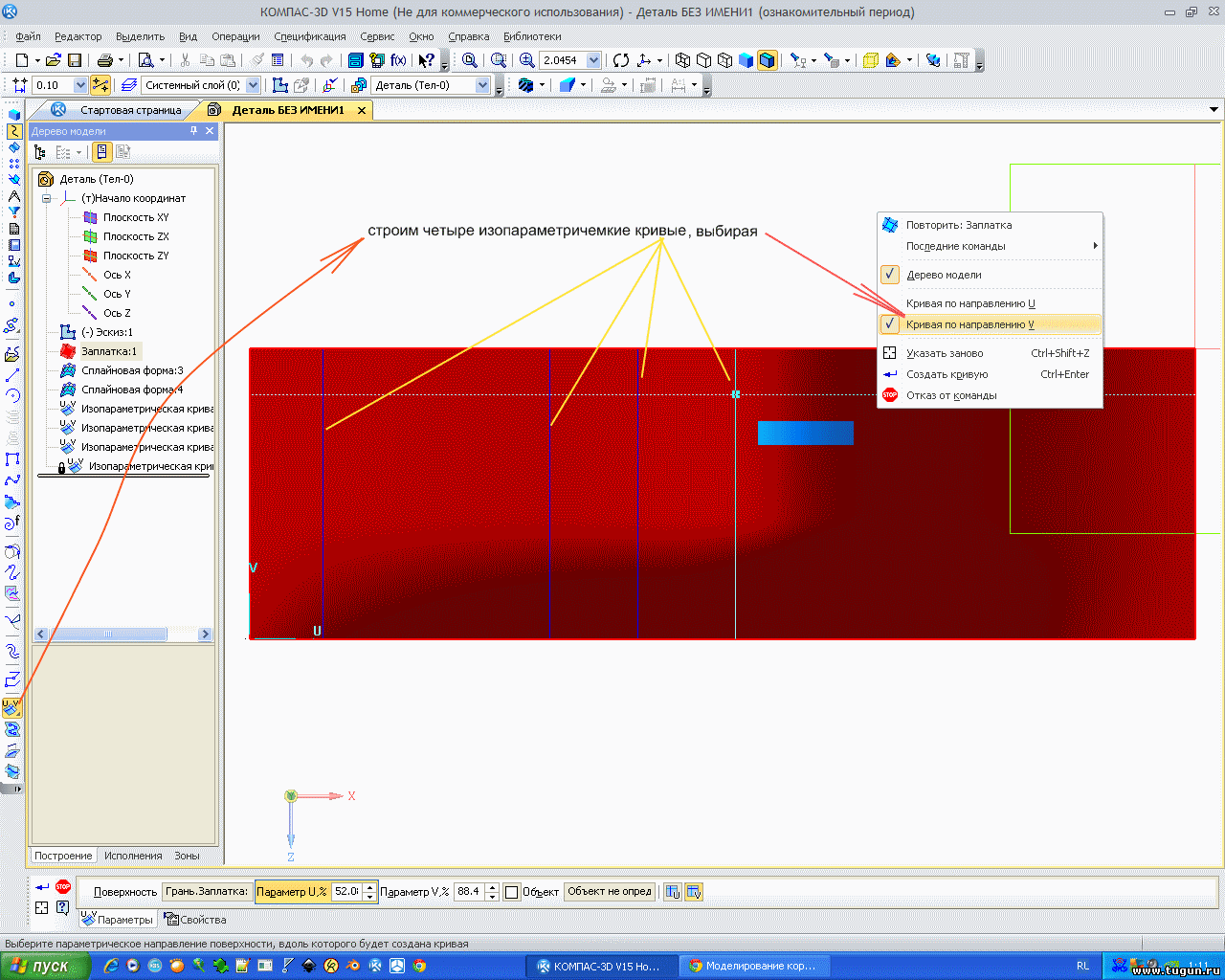Toggle curve along U direction icon

pos(673,892)
